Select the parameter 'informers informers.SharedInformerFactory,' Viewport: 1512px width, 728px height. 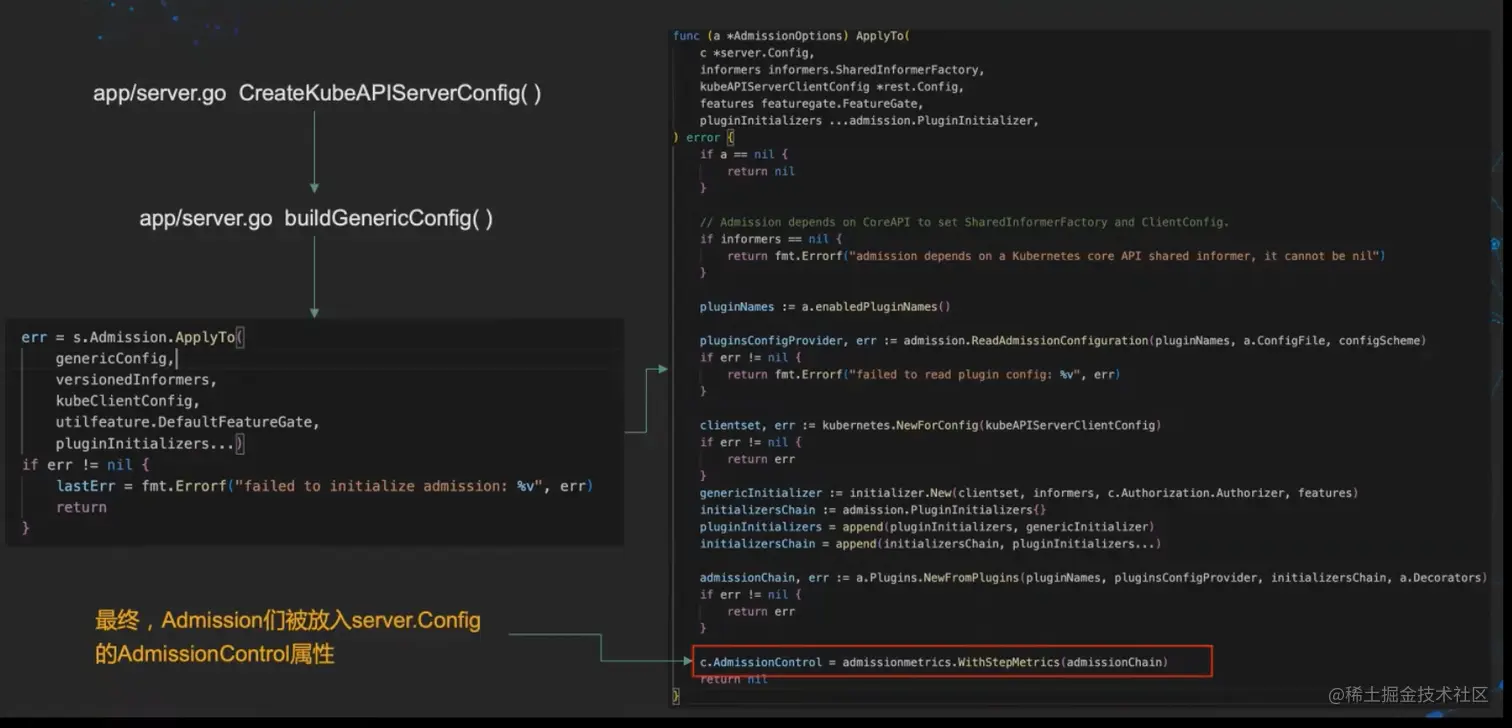click(x=842, y=70)
